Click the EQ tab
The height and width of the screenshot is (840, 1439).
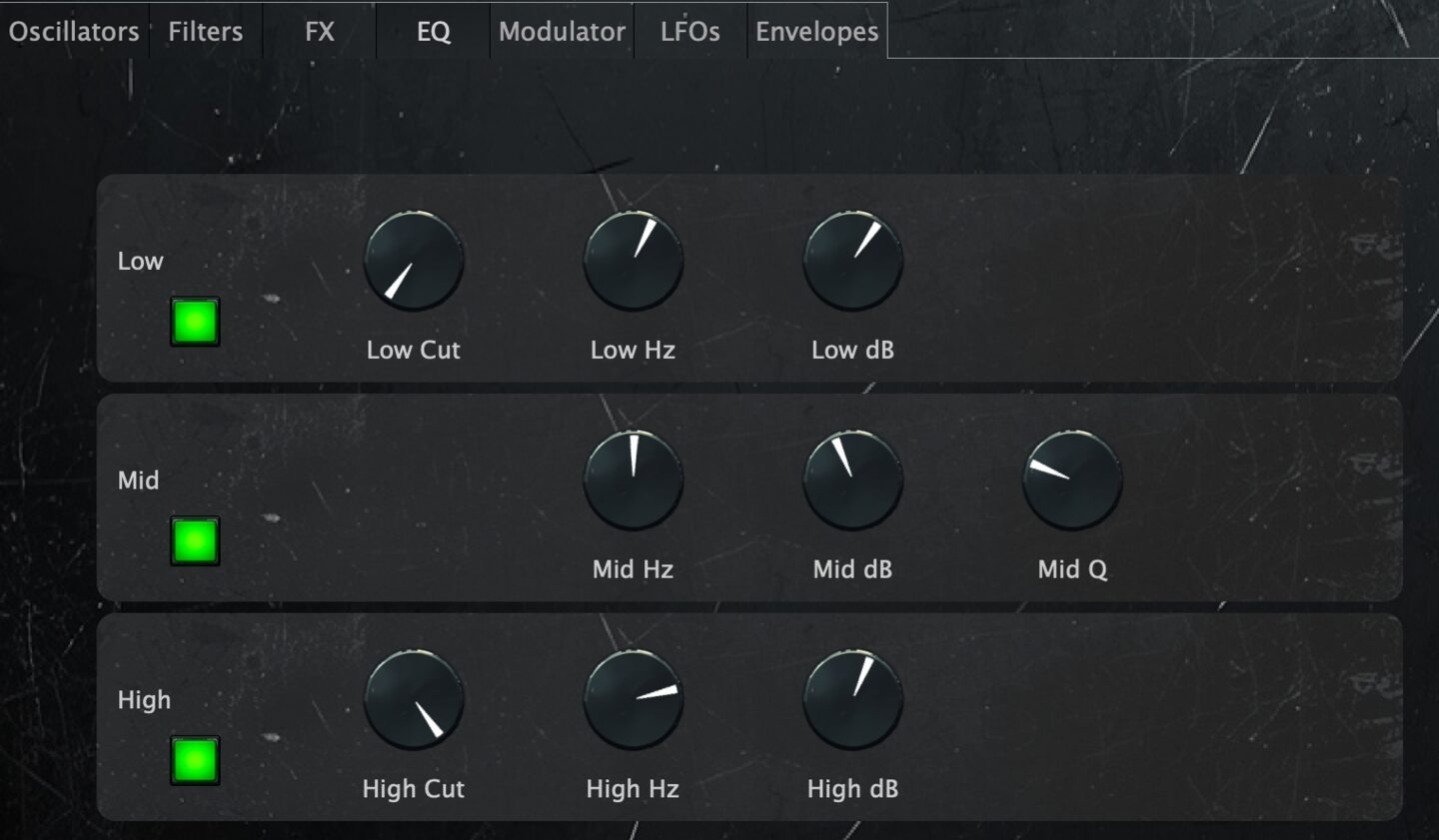pyautogui.click(x=434, y=31)
